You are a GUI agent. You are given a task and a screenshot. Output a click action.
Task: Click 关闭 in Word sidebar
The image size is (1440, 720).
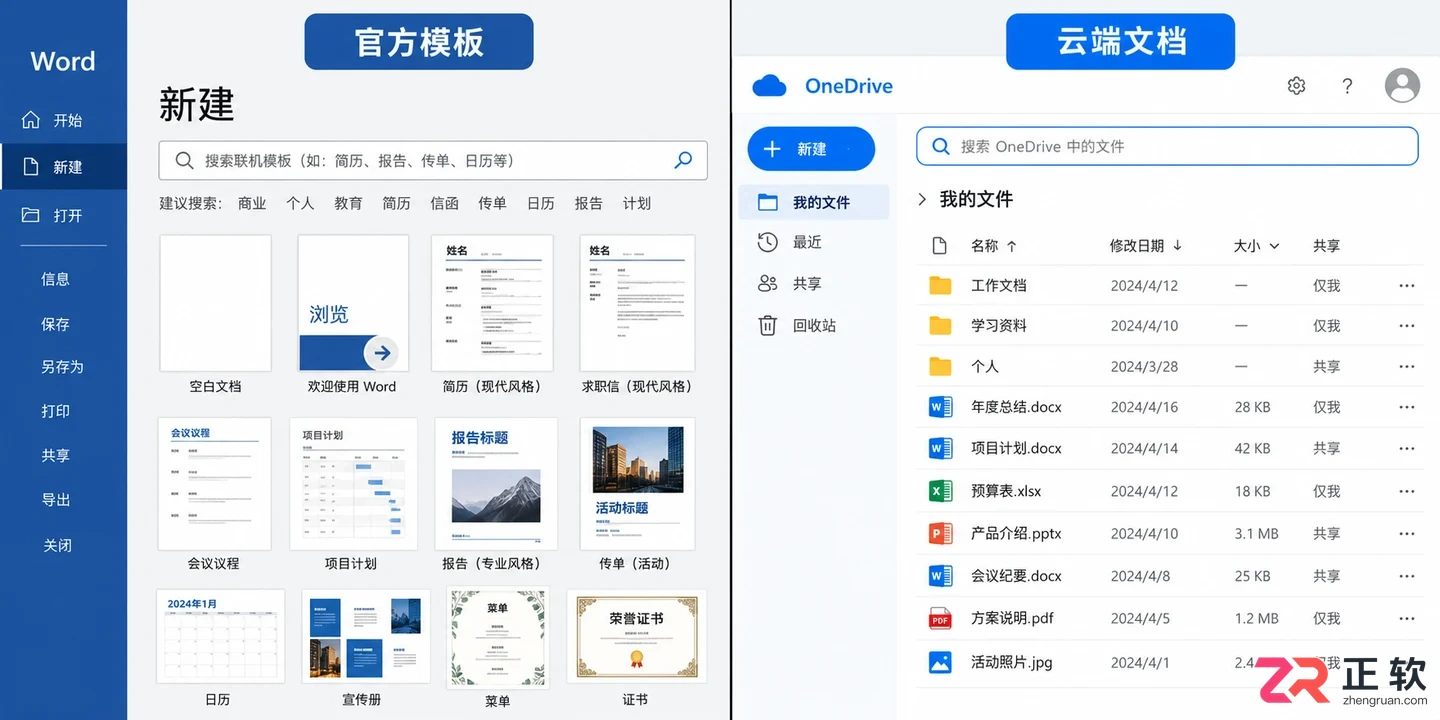click(57, 545)
